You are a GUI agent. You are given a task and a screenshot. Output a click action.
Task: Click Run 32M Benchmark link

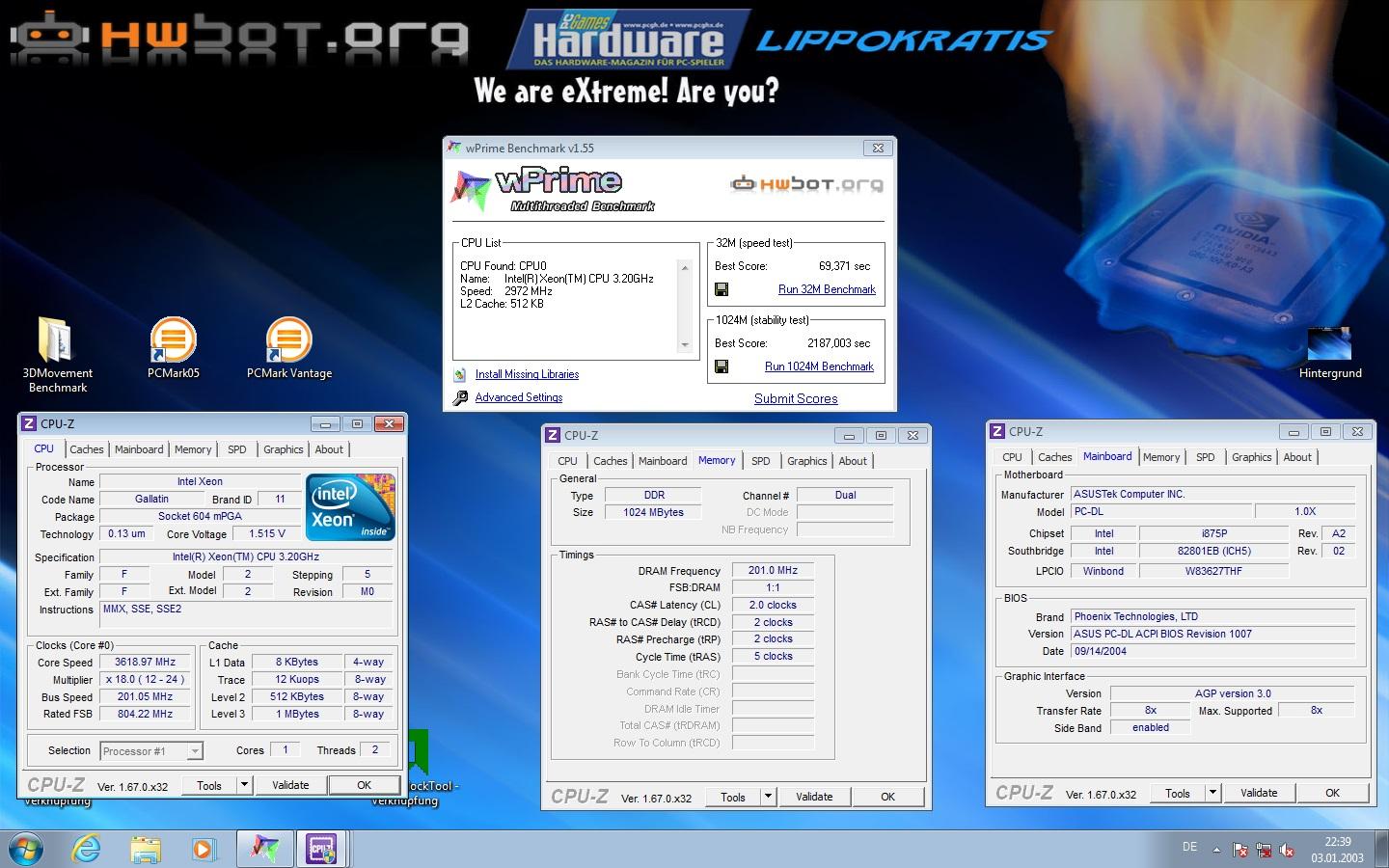[x=827, y=289]
